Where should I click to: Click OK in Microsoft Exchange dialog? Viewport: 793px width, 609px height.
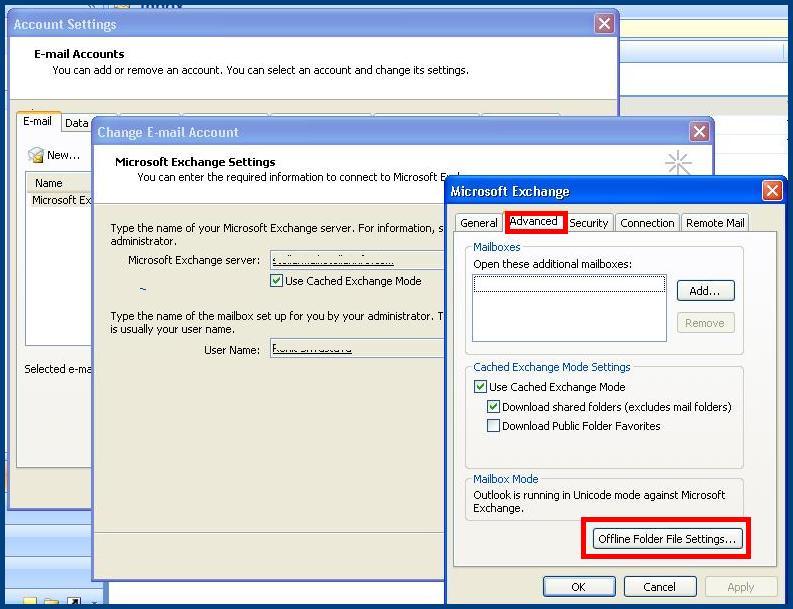click(x=579, y=587)
